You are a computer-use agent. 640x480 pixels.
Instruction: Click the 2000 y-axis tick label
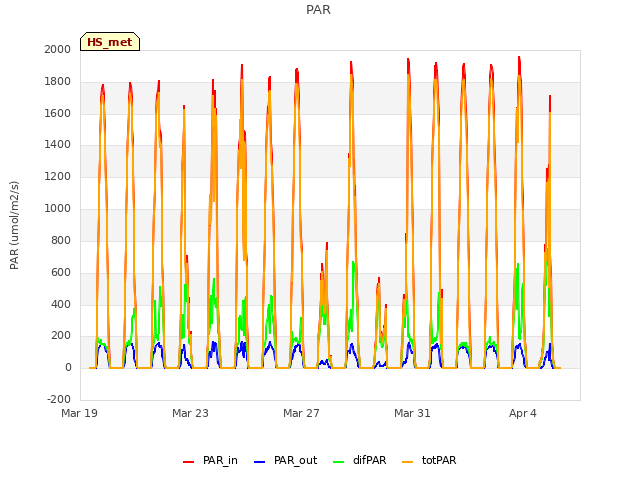58,49
